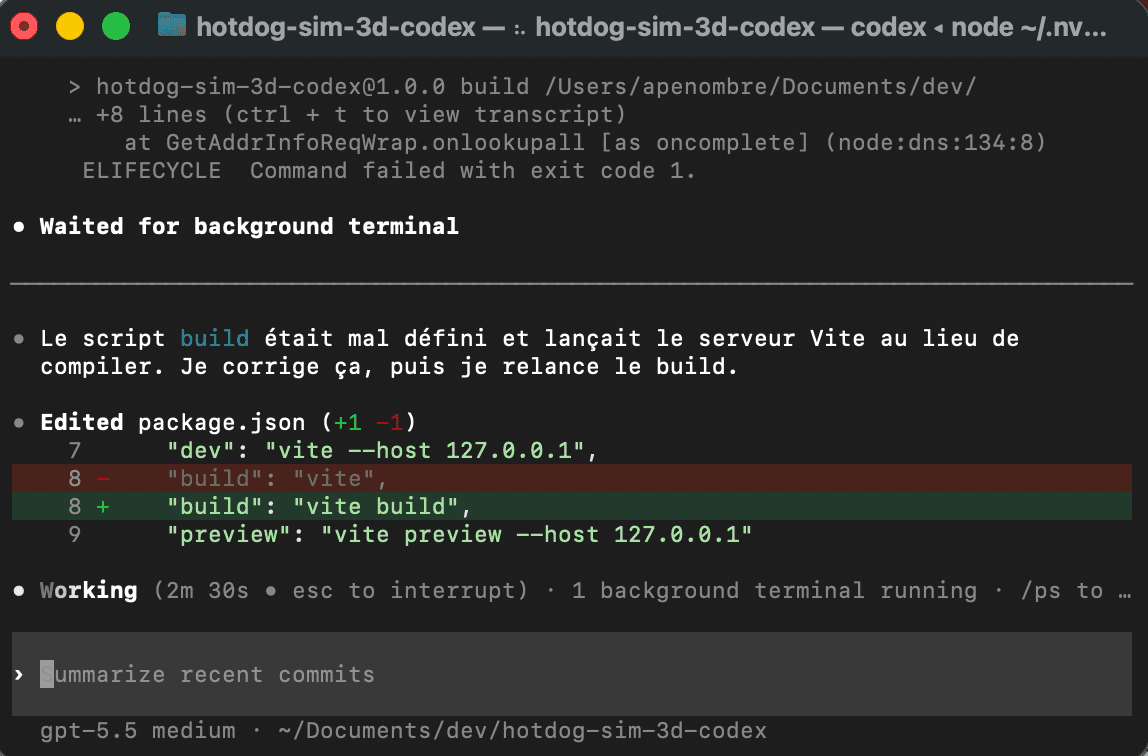This screenshot has width=1148, height=756.
Task: Click the spinner bullet beside Working status
Action: (x=18, y=591)
